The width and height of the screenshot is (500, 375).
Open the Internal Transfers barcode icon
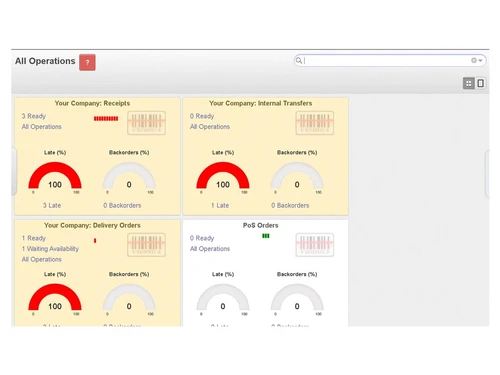[314, 123]
